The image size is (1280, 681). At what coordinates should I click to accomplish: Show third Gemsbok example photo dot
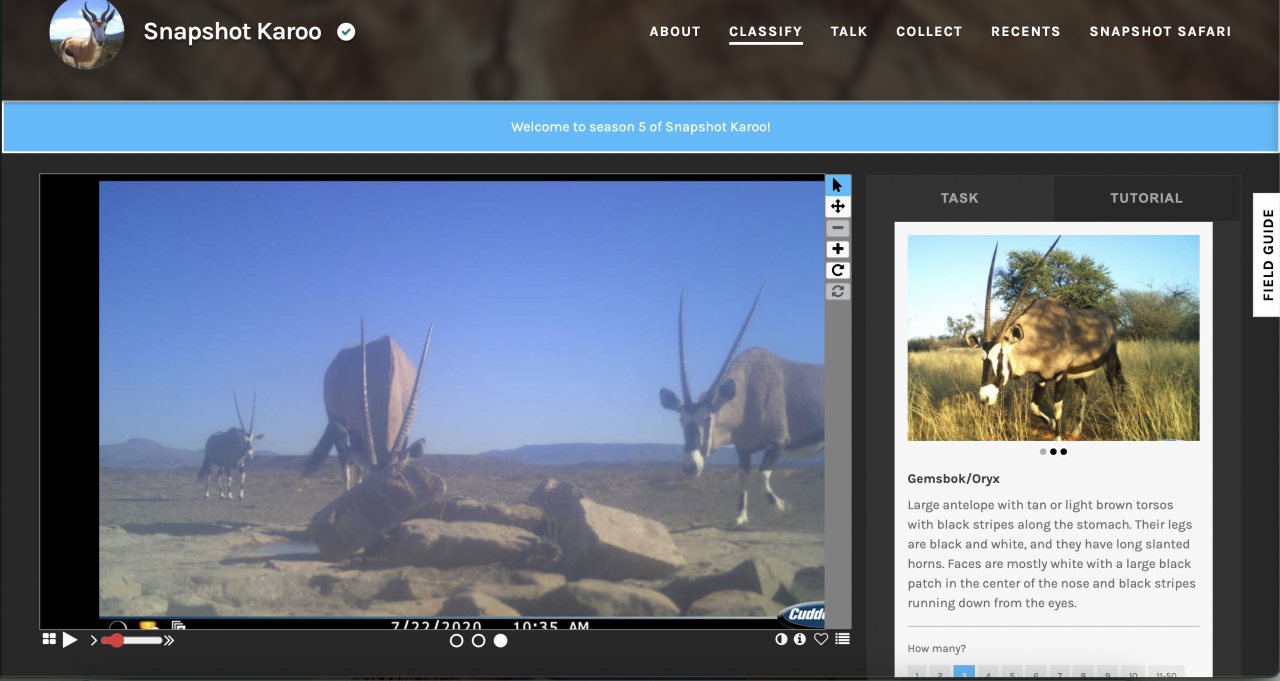tap(1063, 451)
